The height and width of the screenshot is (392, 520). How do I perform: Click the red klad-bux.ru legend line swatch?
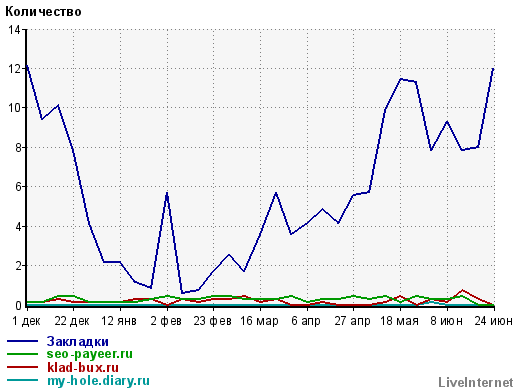(x=22, y=367)
